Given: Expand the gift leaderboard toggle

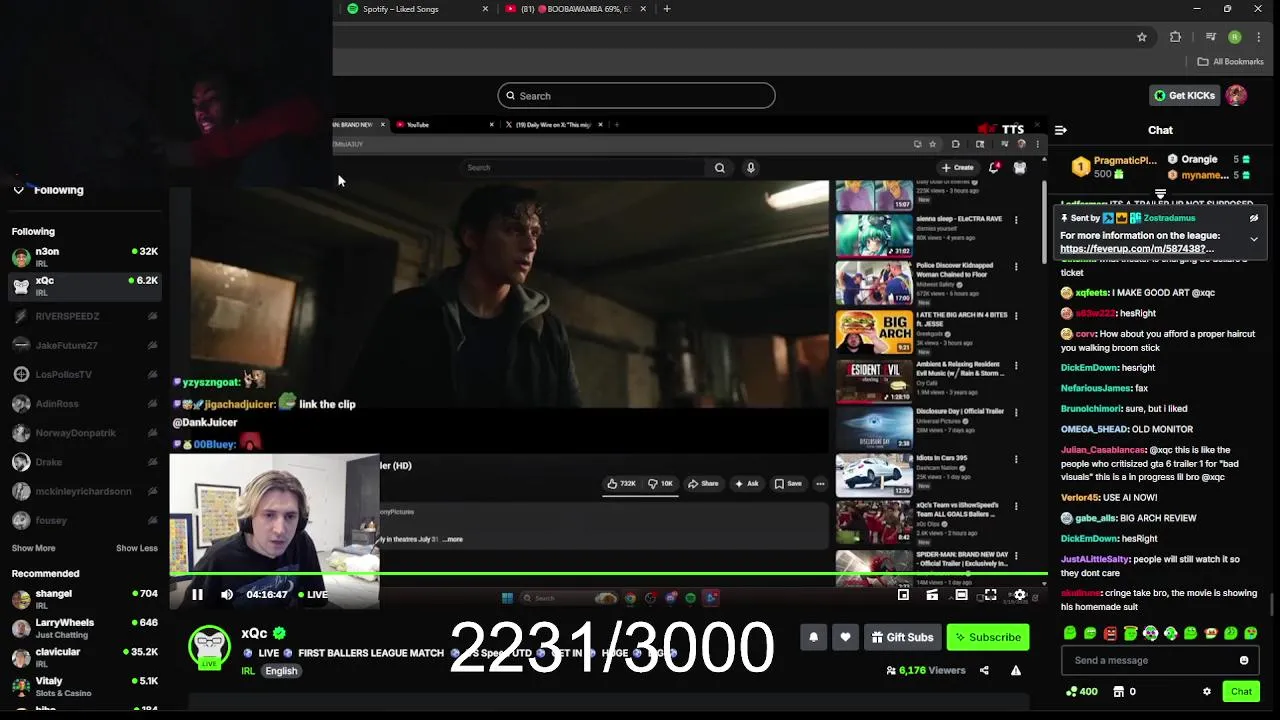Looking at the screenshot, I should (x=1160, y=193).
